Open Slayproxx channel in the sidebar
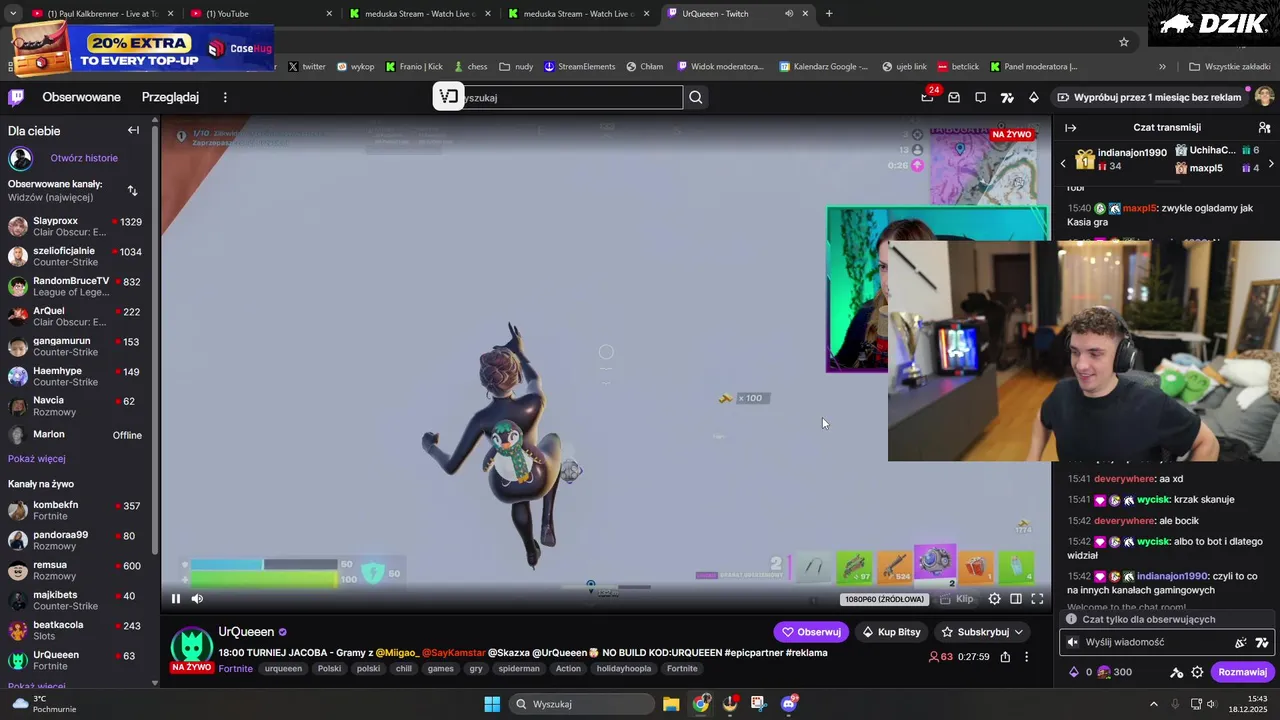The image size is (1280, 720). point(75,226)
